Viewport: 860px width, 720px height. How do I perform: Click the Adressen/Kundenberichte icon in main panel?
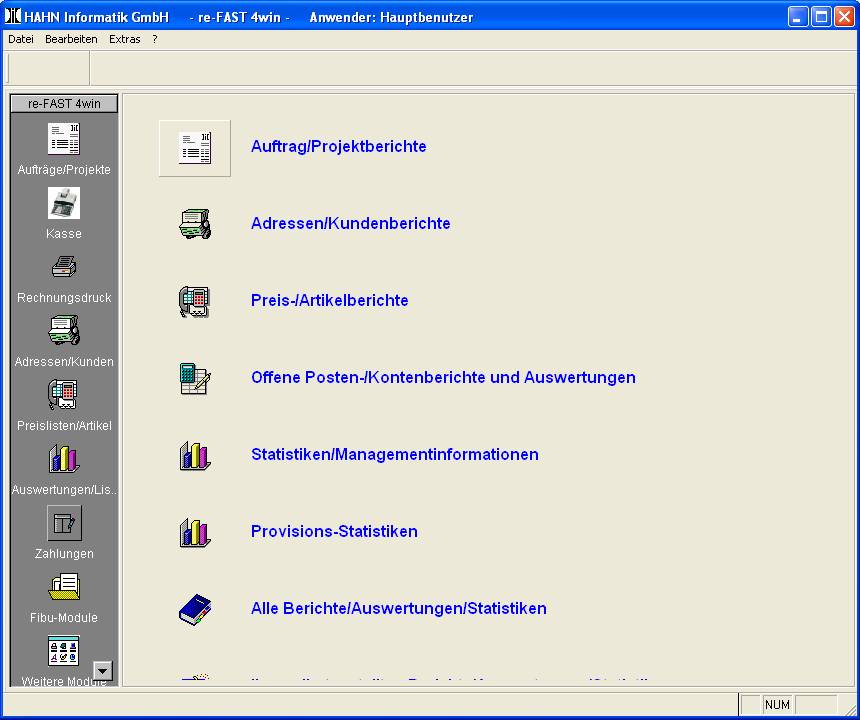pos(195,224)
